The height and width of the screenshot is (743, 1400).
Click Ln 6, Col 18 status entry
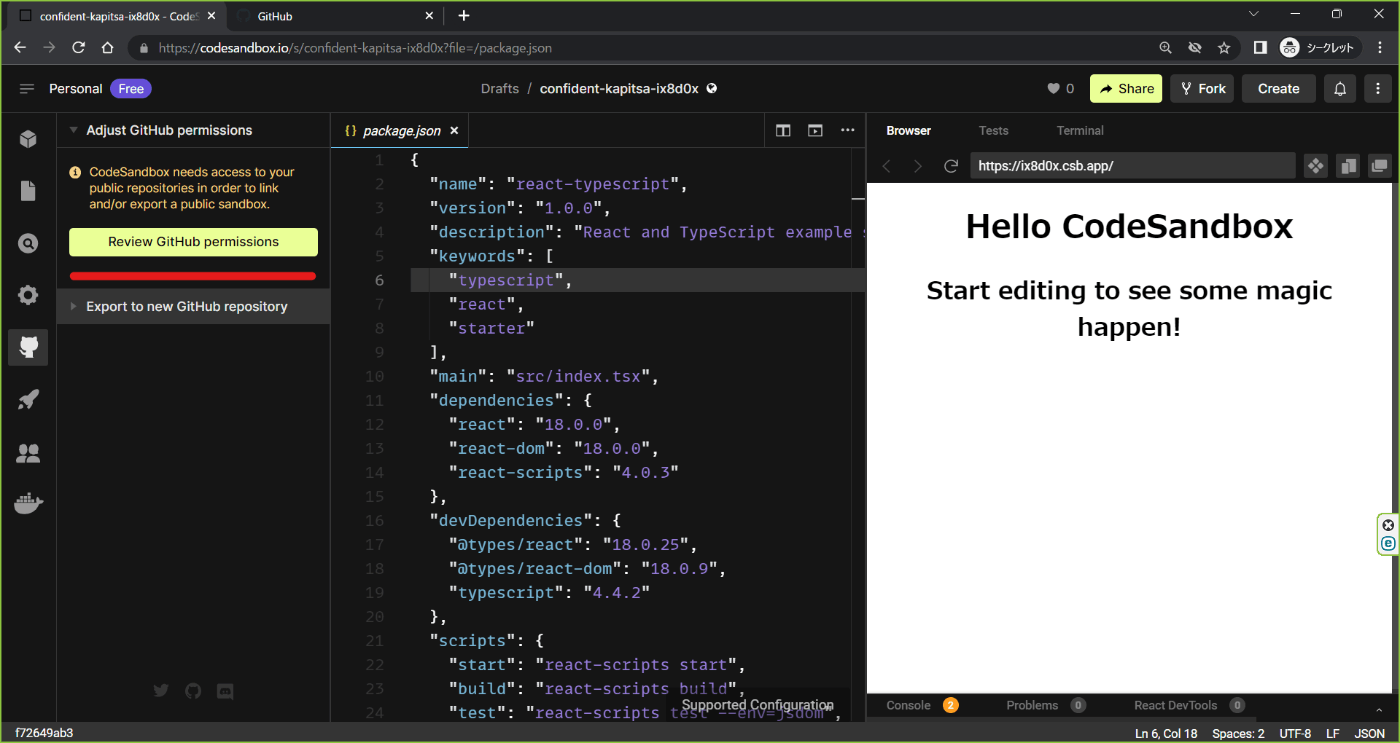coord(1166,734)
